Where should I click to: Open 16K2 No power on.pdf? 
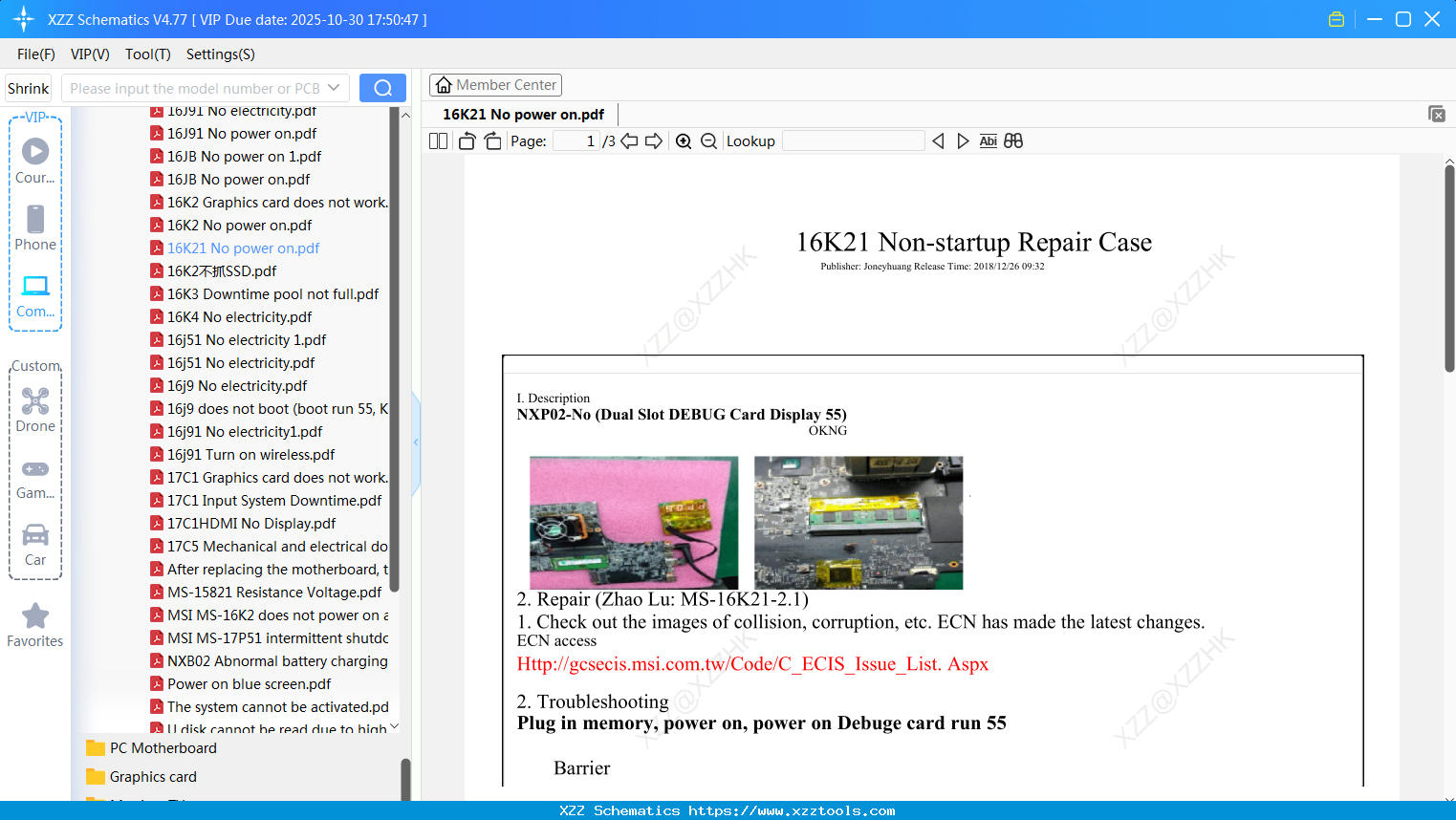231,226
